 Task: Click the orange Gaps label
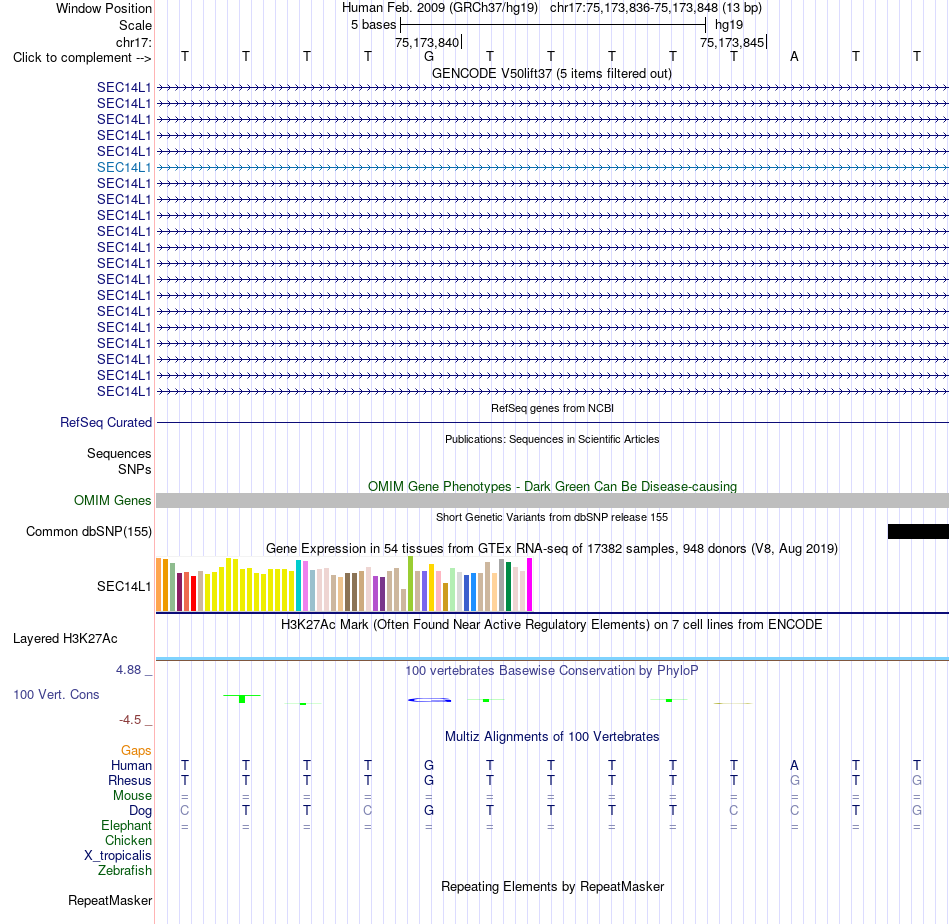[136, 751]
